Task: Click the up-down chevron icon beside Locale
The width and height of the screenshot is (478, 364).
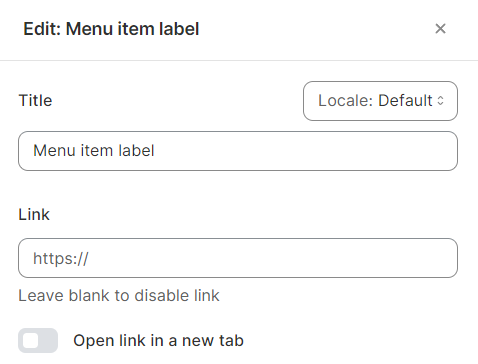Action: (x=440, y=101)
